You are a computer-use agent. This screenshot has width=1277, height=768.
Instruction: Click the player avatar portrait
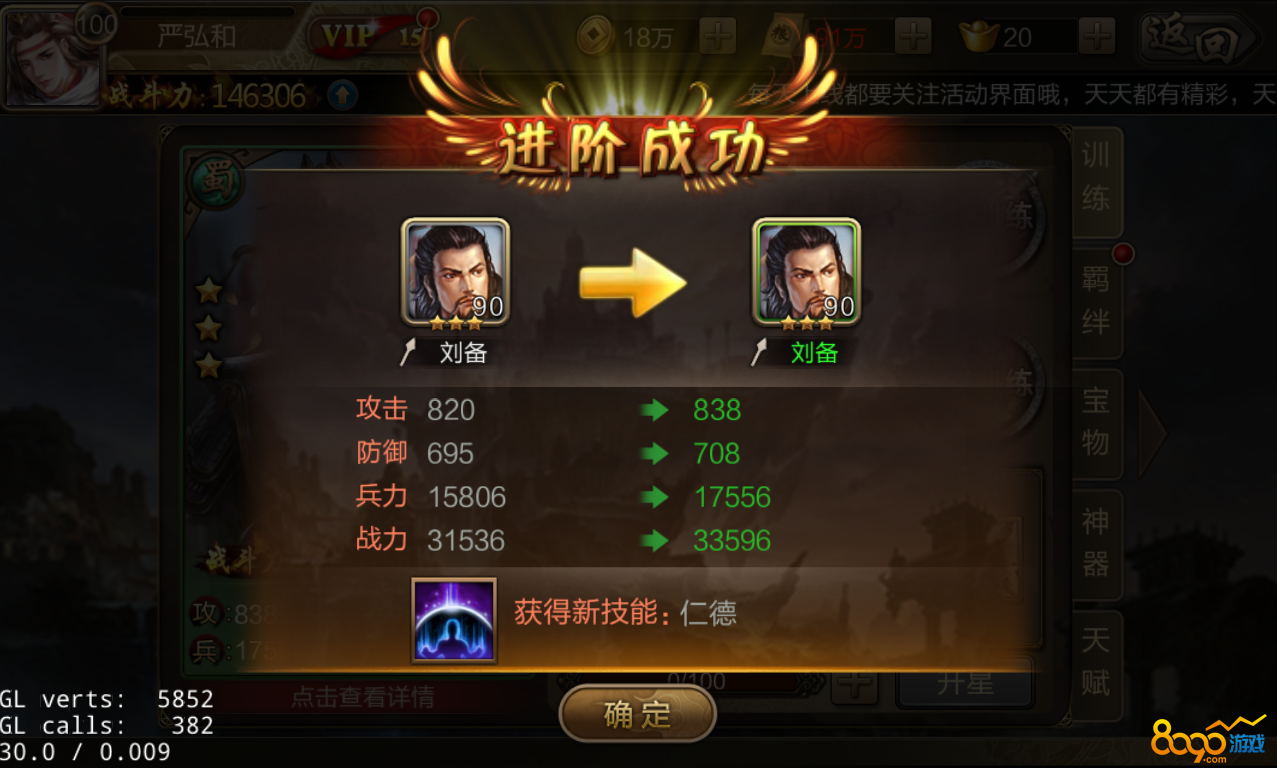52,56
